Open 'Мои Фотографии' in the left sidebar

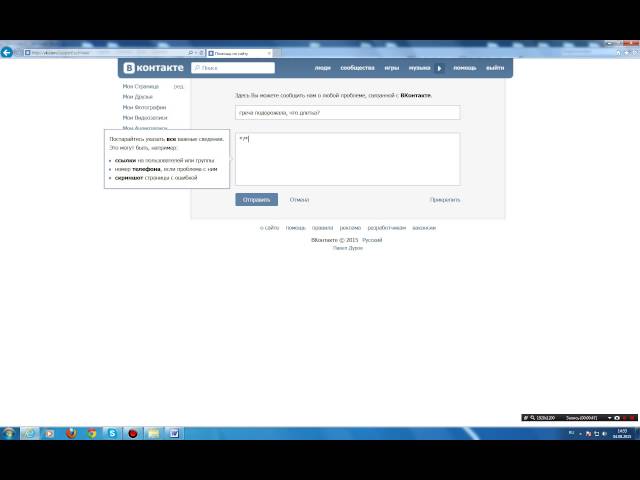pos(144,107)
